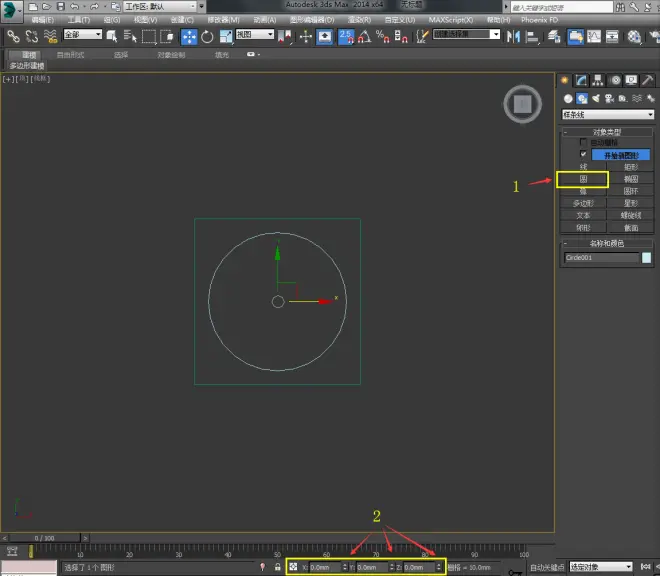Open the Utilities hammer panel tab

click(x=647, y=80)
